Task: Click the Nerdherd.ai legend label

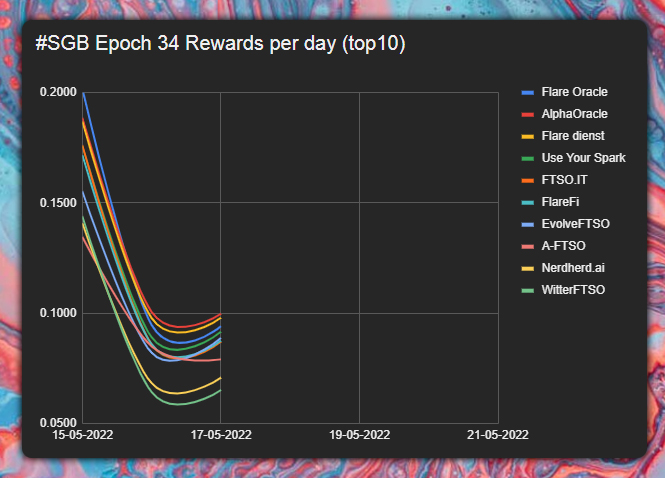Action: click(x=573, y=268)
